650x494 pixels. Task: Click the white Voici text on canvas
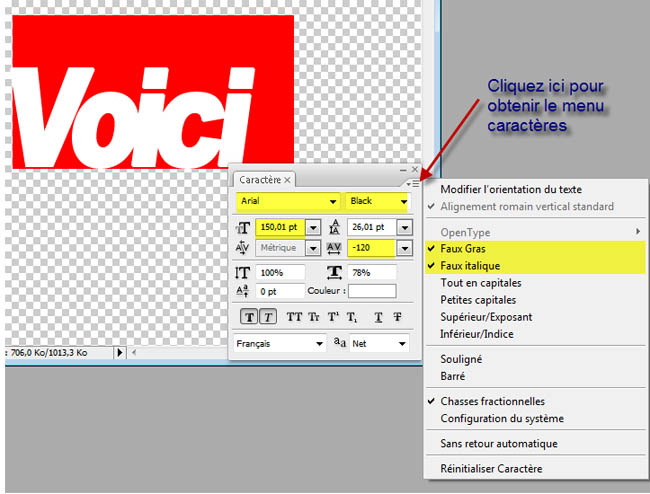[x=133, y=118]
